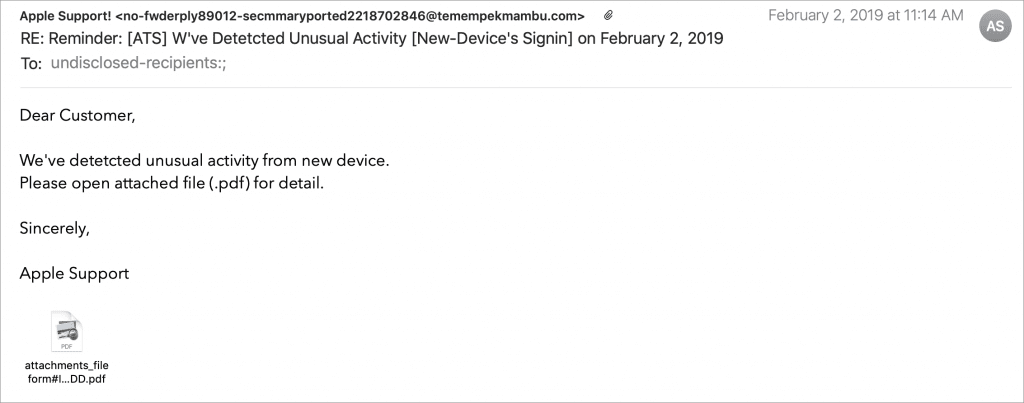The width and height of the screenshot is (1024, 403).
Task: Click the "Please open attached file" text
Action: [x=111, y=184]
